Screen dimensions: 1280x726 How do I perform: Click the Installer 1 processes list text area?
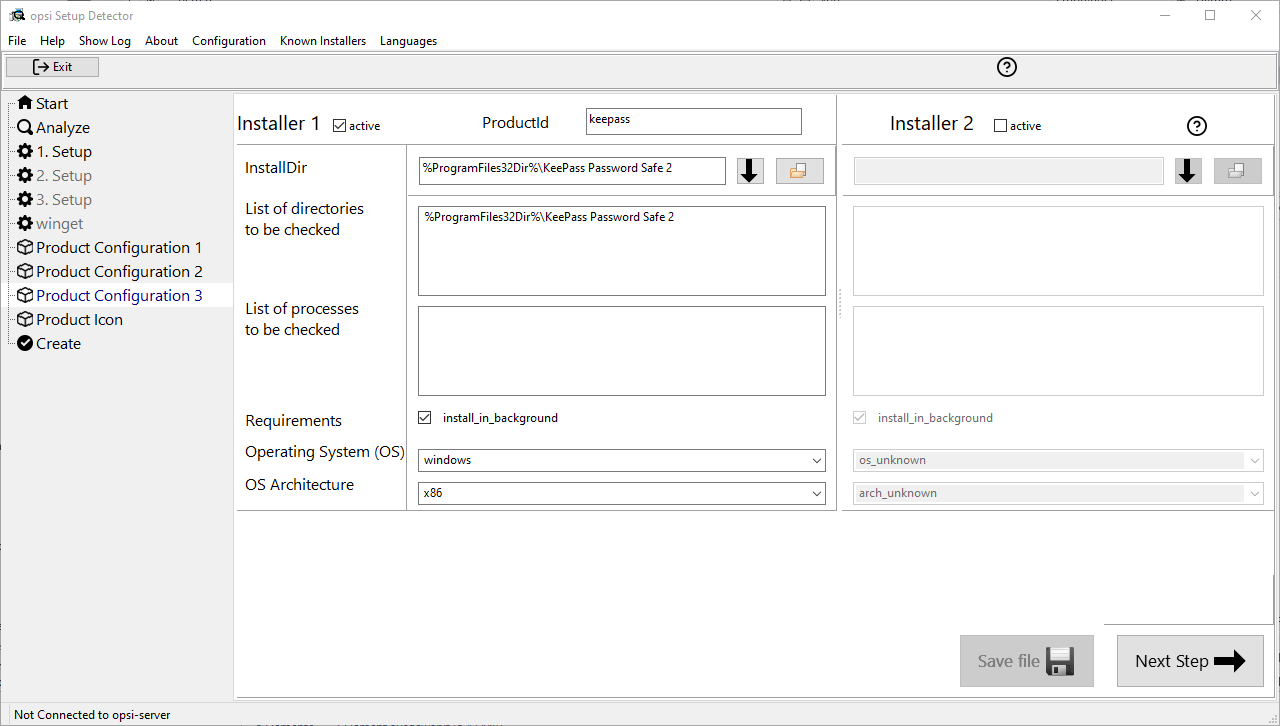(622, 351)
